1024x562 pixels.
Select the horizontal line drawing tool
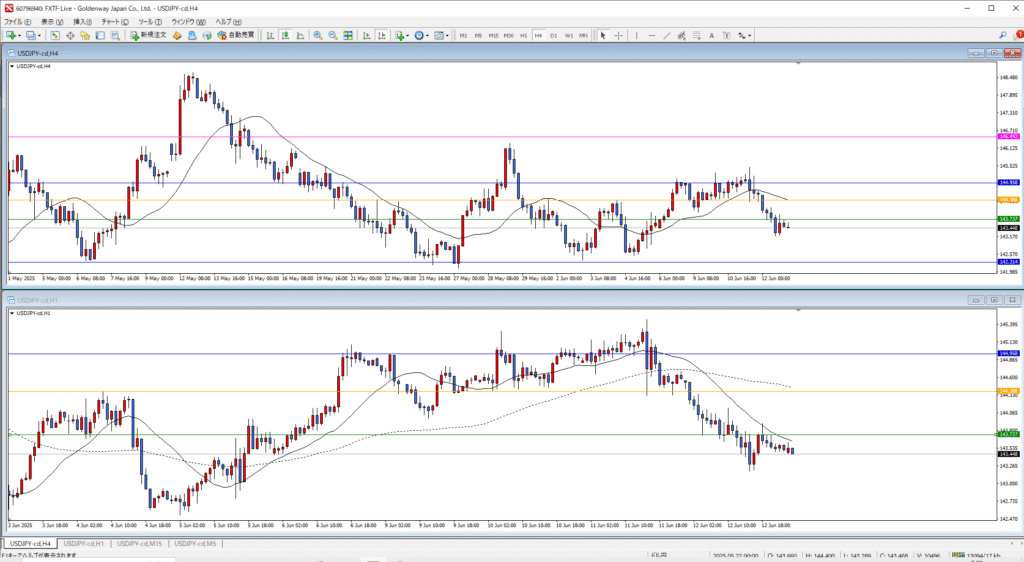[x=652, y=35]
